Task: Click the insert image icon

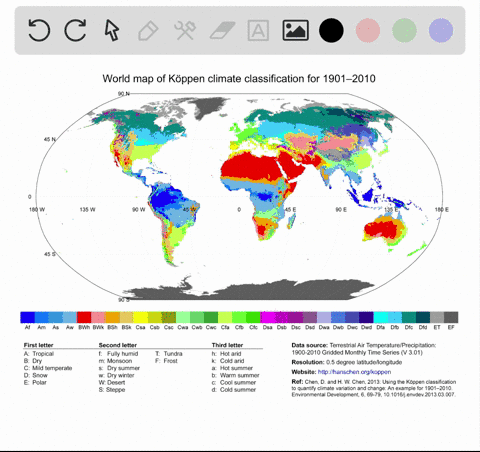Action: point(295,30)
